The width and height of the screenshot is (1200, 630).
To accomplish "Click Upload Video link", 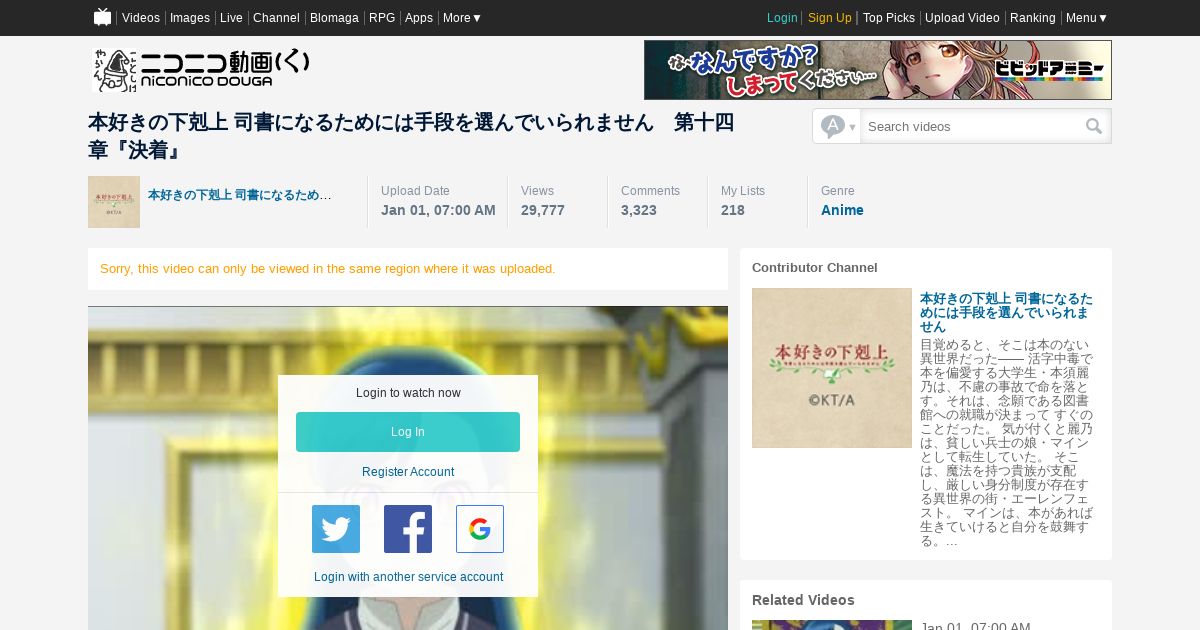I will tap(962, 18).
